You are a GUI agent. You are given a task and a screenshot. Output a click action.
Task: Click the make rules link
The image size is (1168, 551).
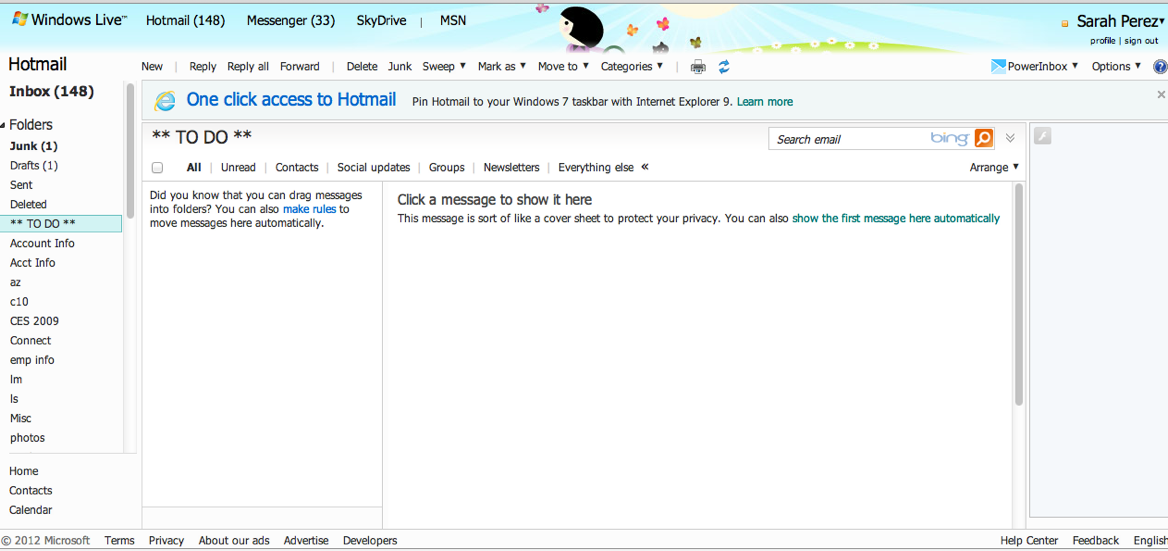(x=309, y=209)
